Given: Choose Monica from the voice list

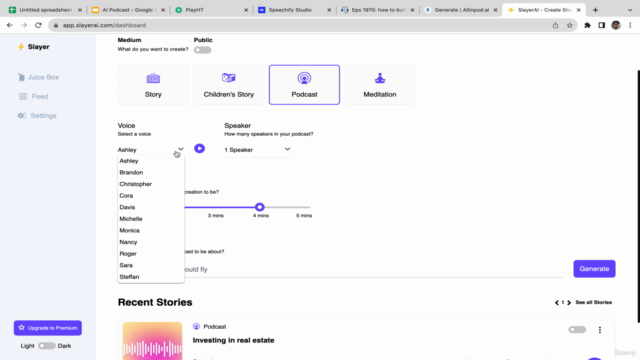Looking at the screenshot, I should tap(151, 231).
